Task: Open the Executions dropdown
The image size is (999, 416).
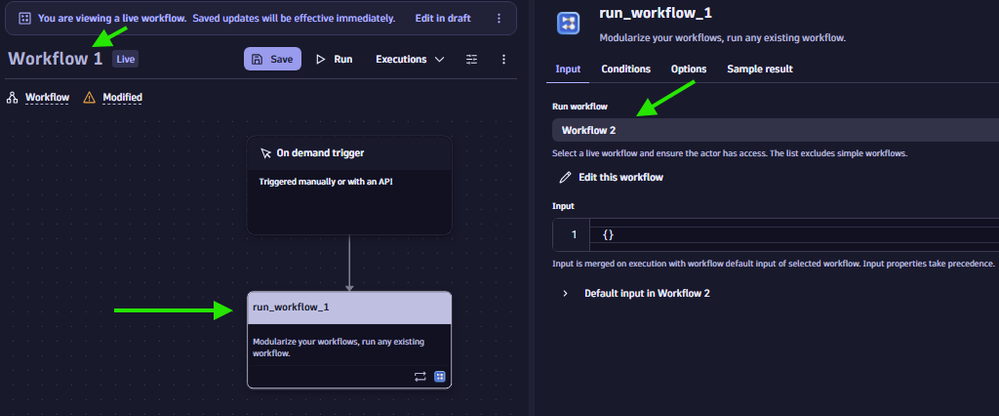Action: pos(410,59)
